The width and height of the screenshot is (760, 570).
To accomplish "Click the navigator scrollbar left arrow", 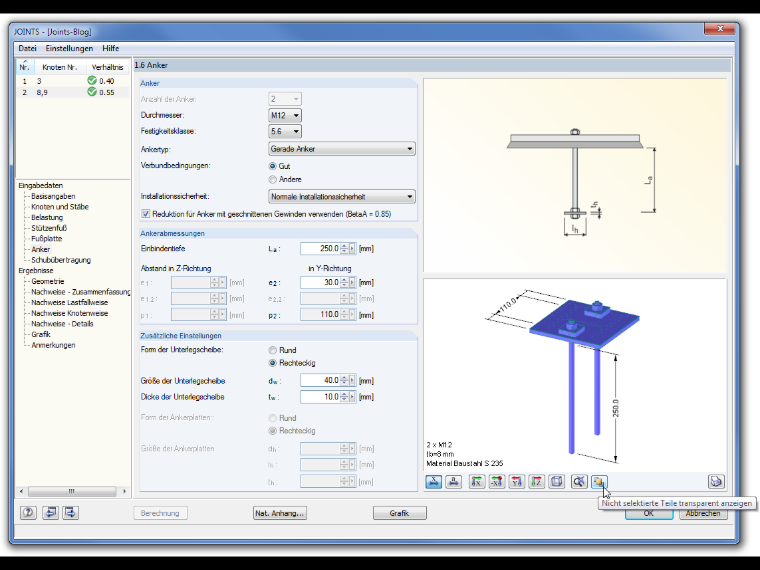I will tap(21, 491).
